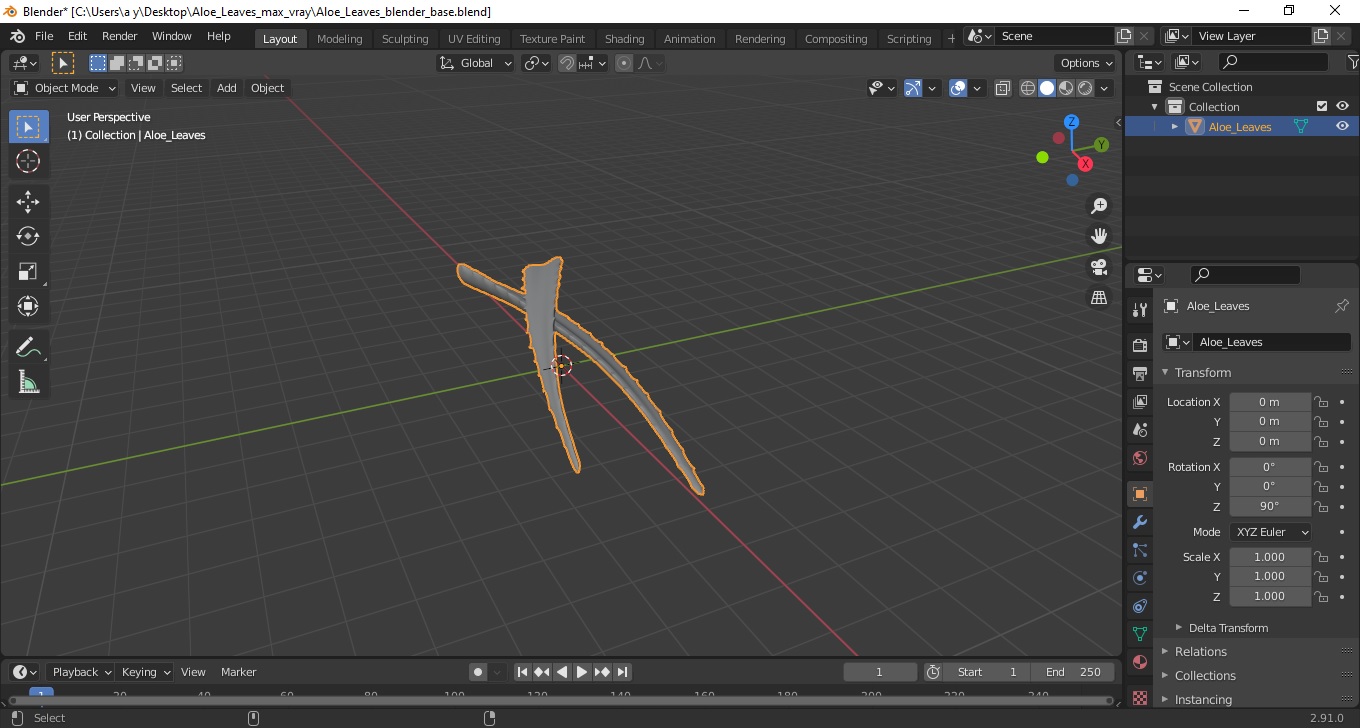
Task: Switch perspective/orthographic grid icon
Action: pos(1099,298)
